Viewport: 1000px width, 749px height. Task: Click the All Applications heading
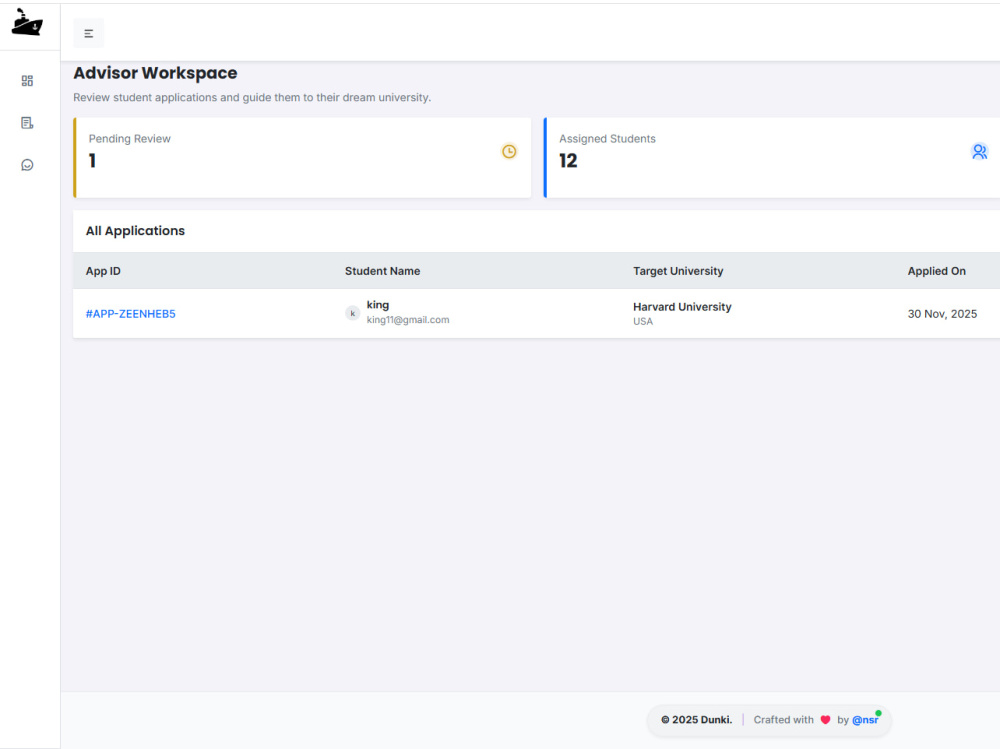pos(135,231)
